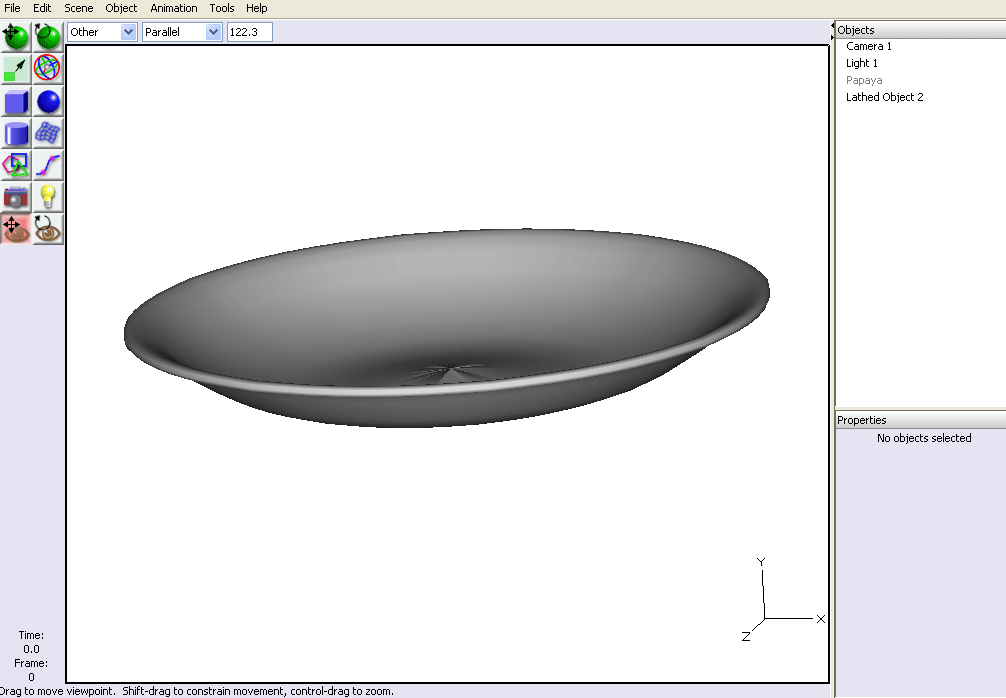The height and width of the screenshot is (698, 1006).
Task: Select the Rotate Object tool
Action: click(48, 37)
